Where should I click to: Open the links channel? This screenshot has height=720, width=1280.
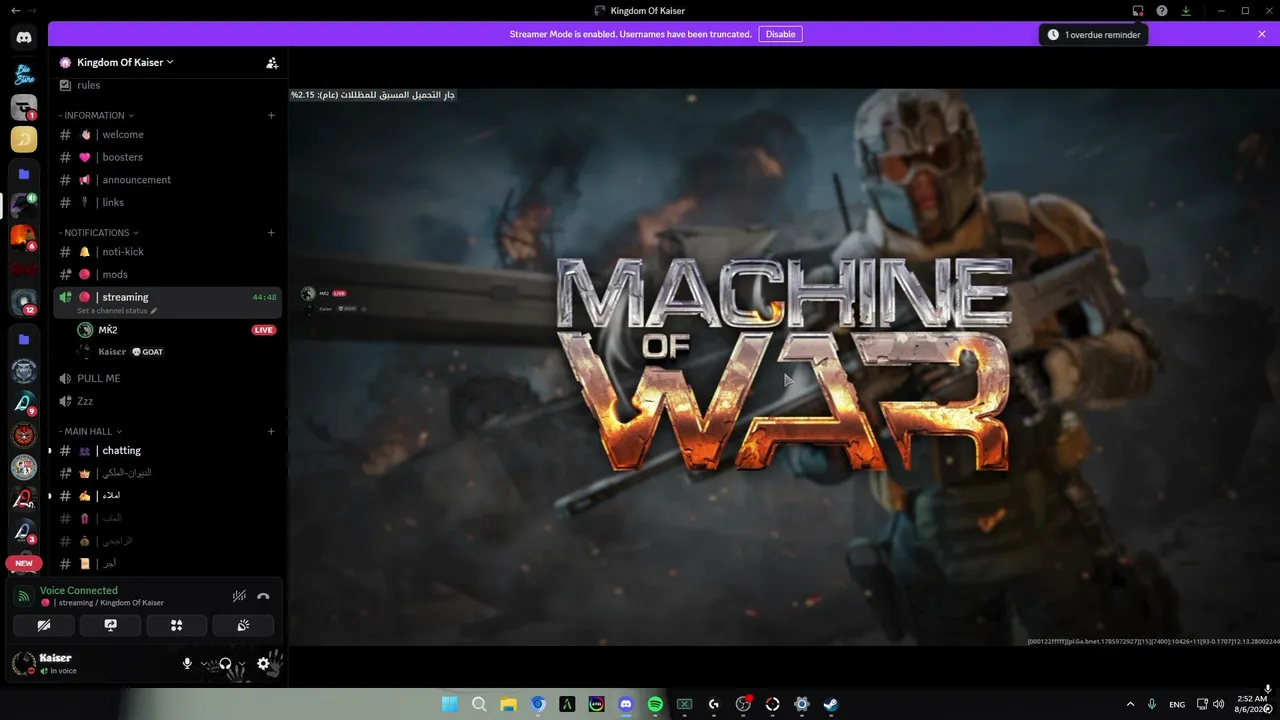click(167, 203)
